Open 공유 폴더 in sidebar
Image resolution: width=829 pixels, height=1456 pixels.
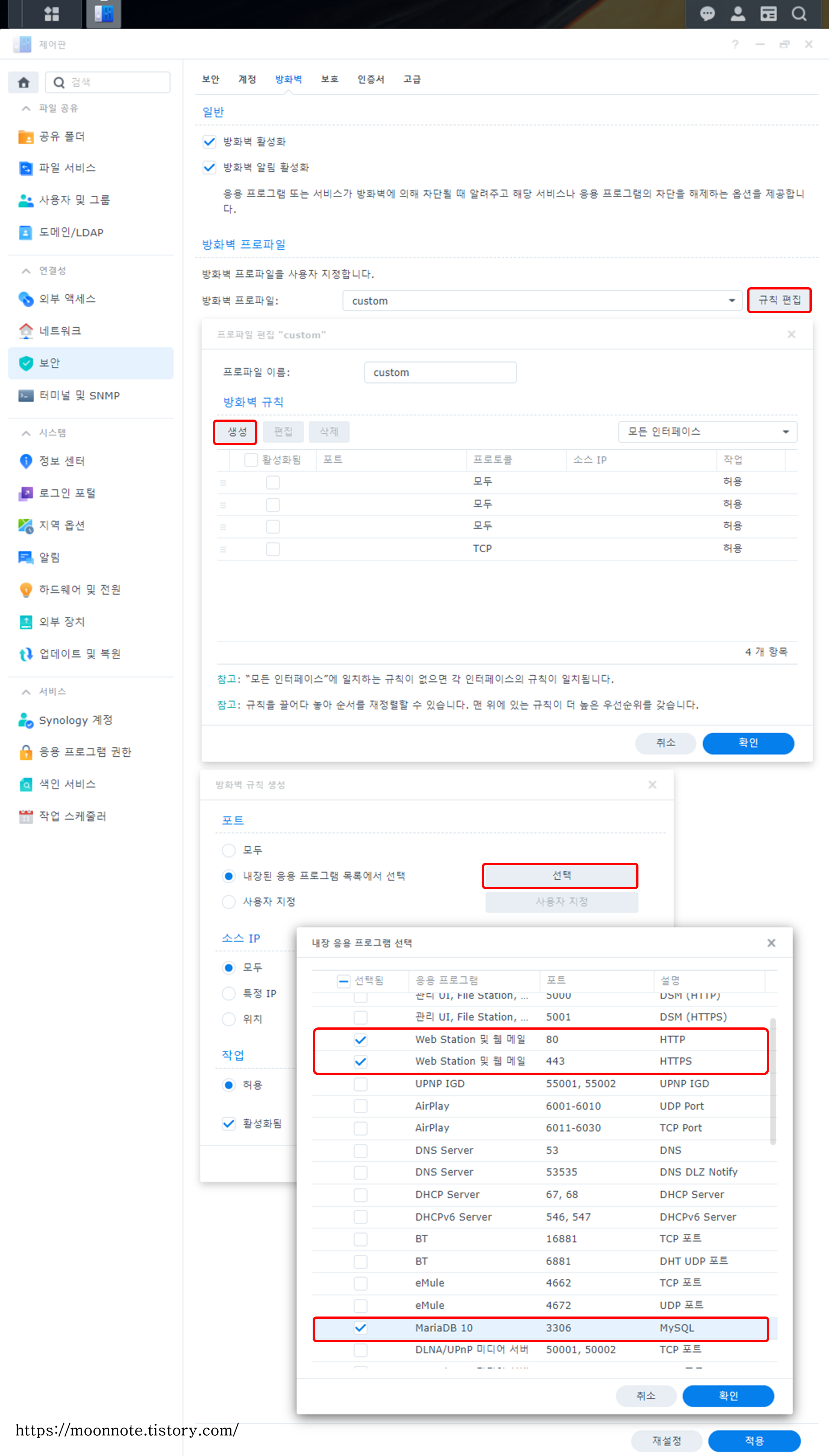[x=62, y=136]
